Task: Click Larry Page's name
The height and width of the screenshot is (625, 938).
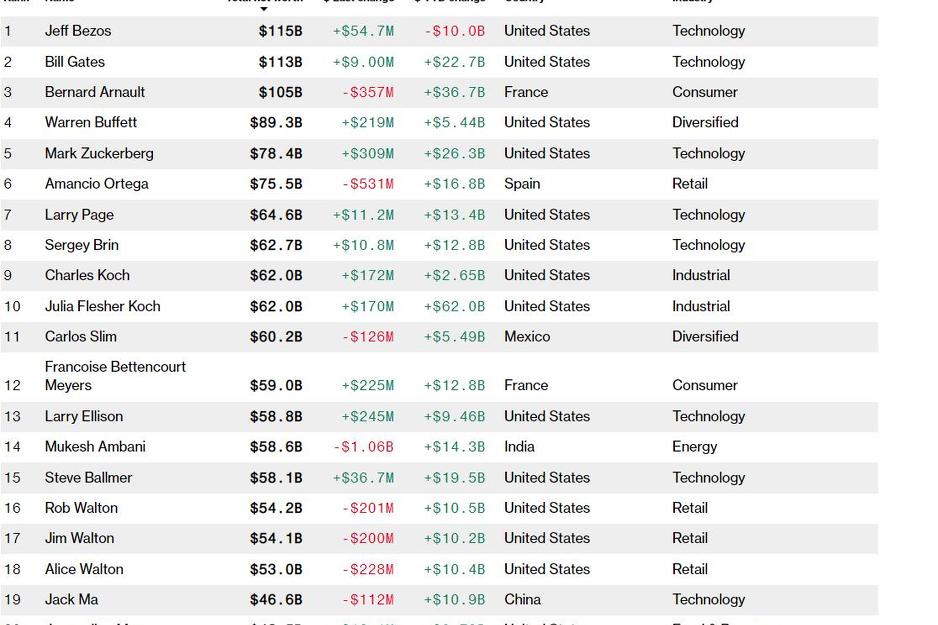Action: [79, 214]
